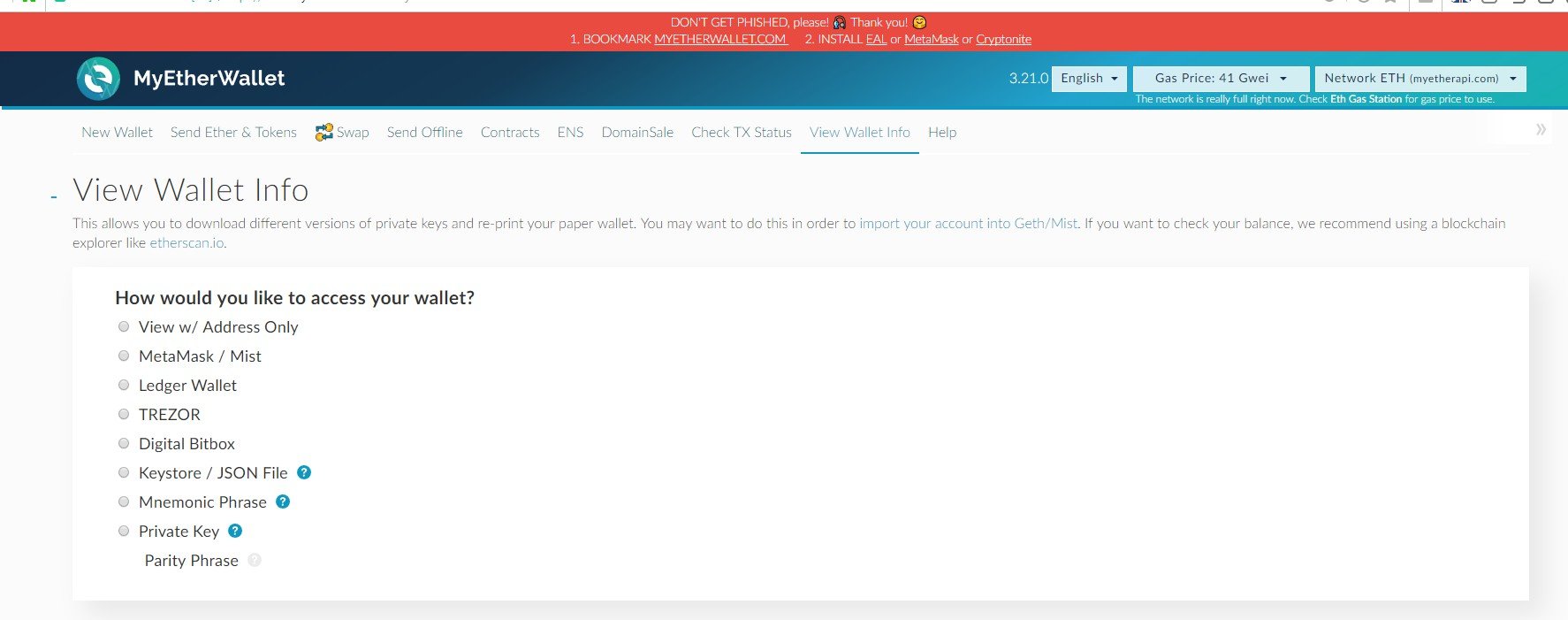
Task: Choose TREZOR radio option
Action: click(x=124, y=414)
